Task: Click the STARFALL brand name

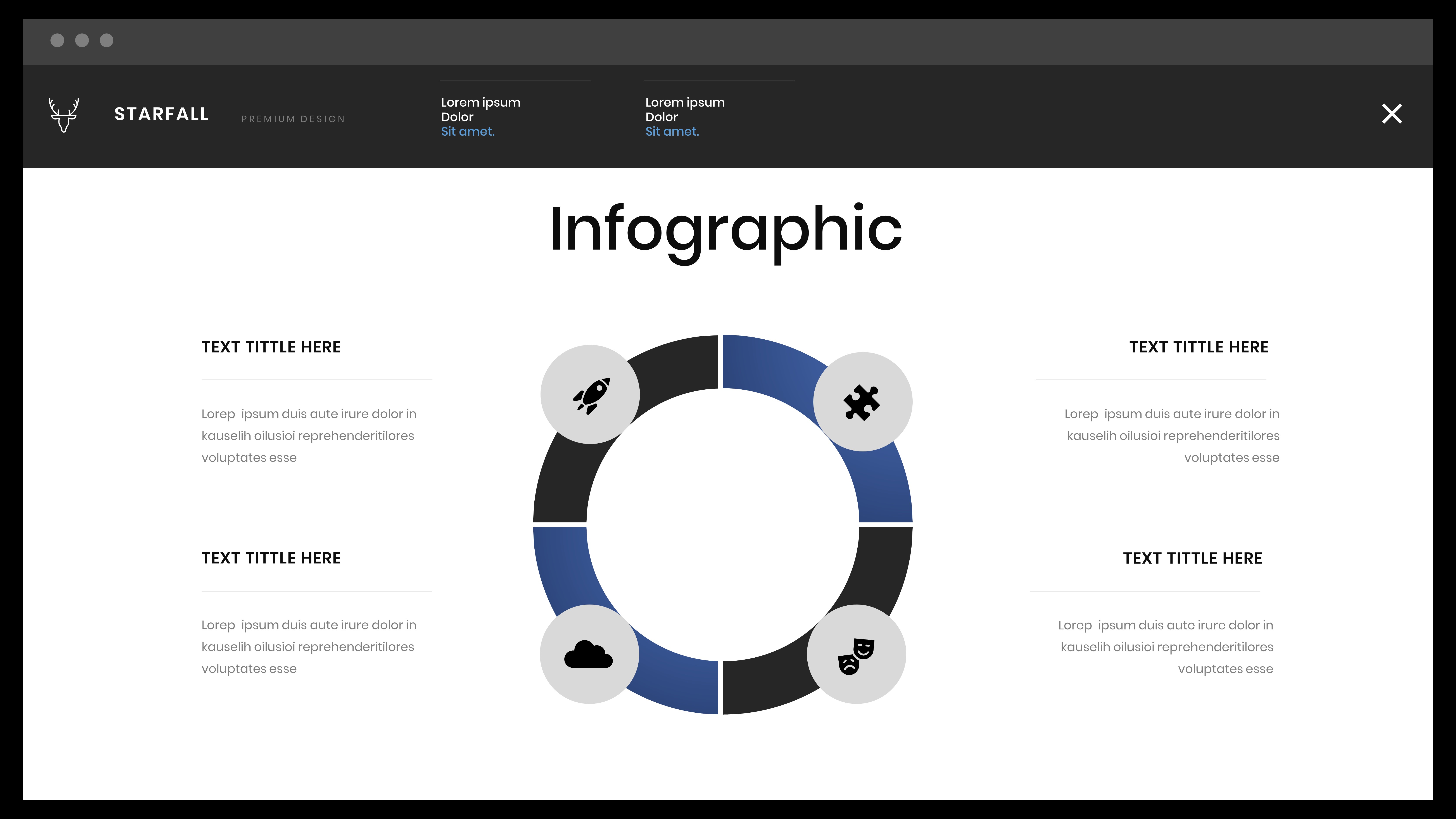Action: (162, 114)
